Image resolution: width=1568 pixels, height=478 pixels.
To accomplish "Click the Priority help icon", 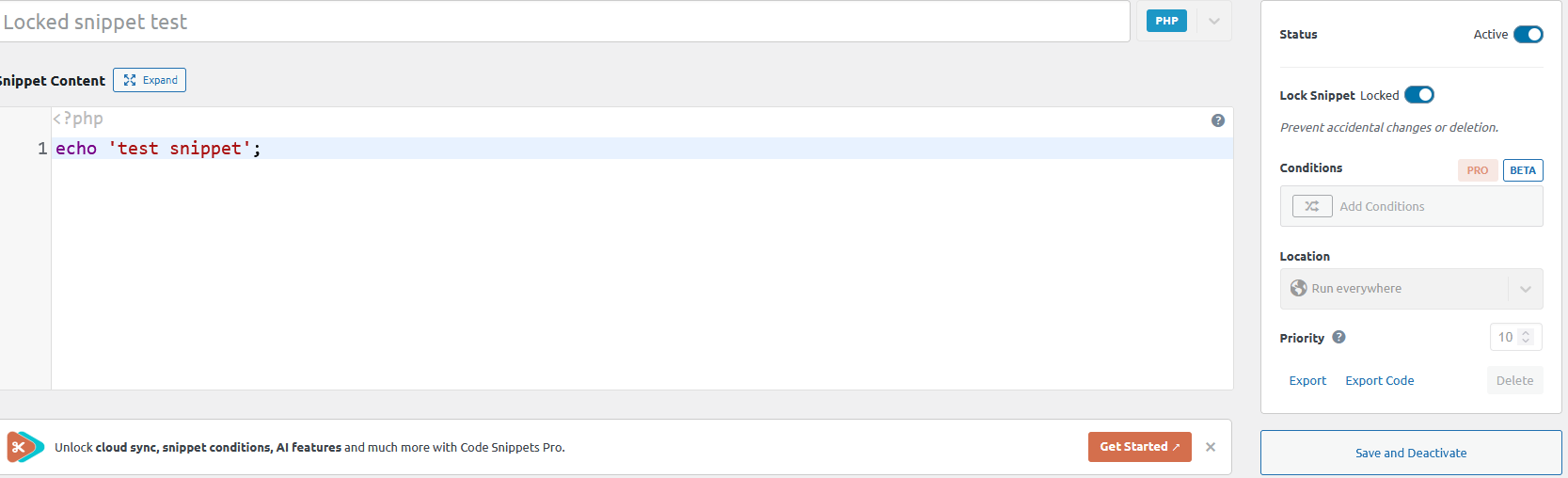I will click(1338, 337).
